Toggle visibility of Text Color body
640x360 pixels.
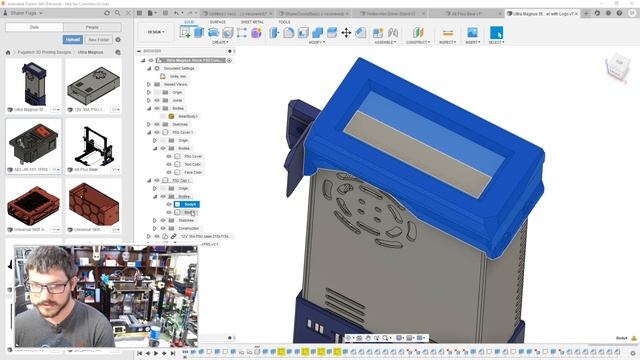(169, 164)
